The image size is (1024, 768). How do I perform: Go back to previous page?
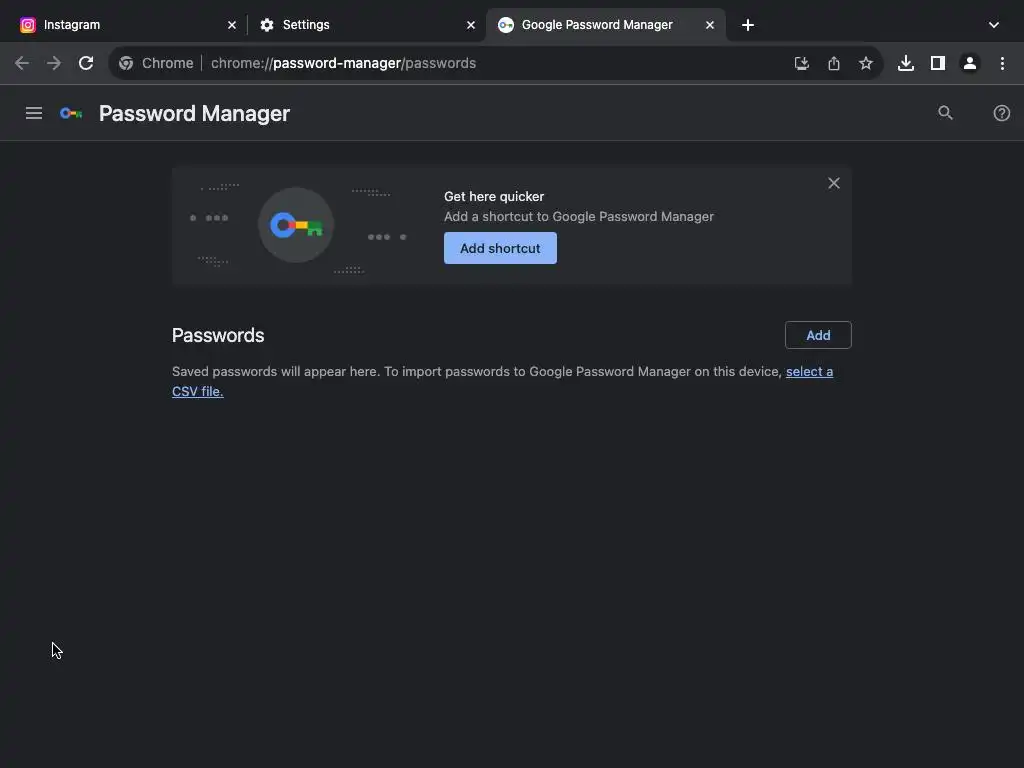click(22, 63)
